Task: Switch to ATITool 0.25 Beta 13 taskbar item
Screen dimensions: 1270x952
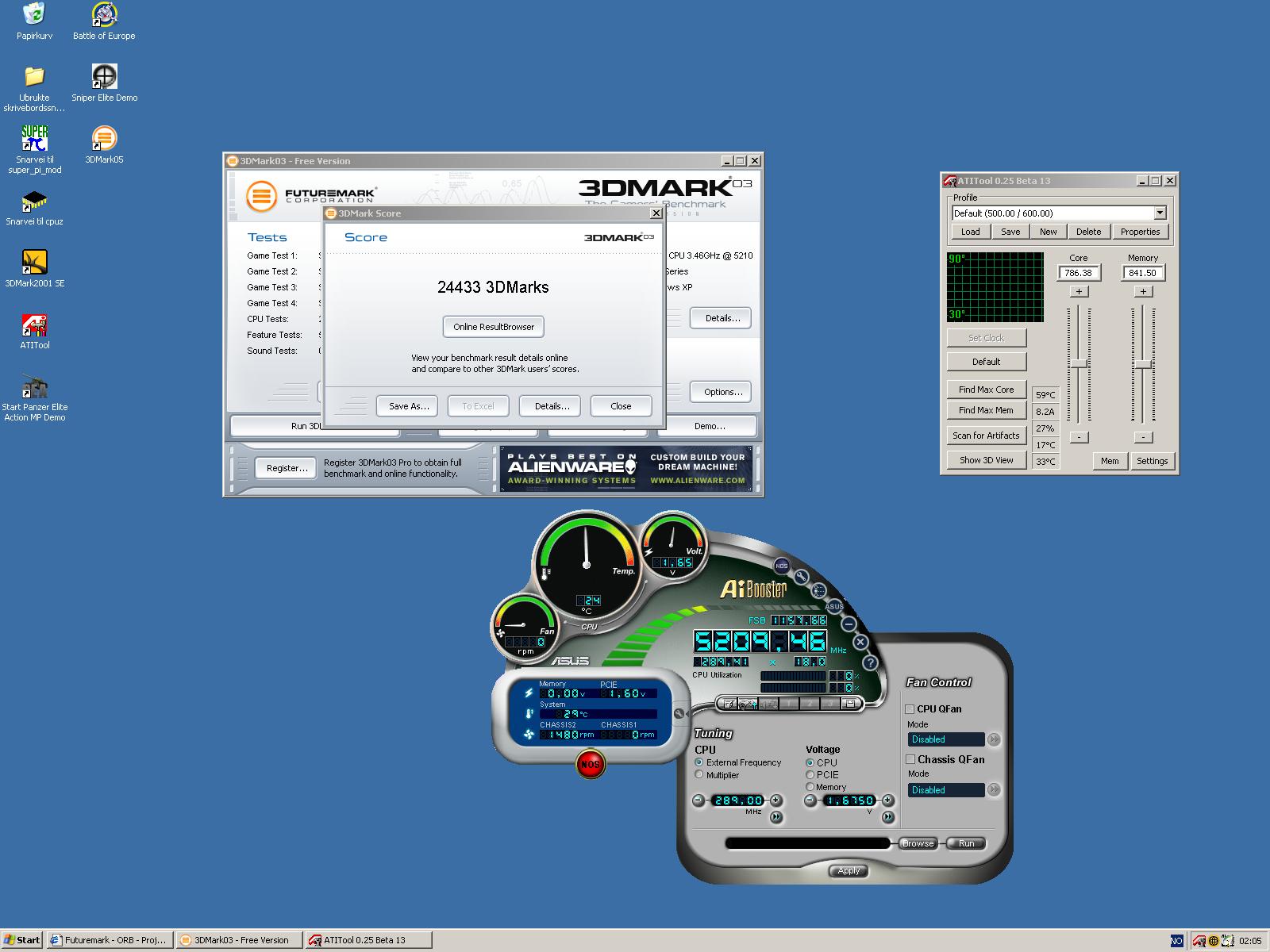Action: coord(368,940)
